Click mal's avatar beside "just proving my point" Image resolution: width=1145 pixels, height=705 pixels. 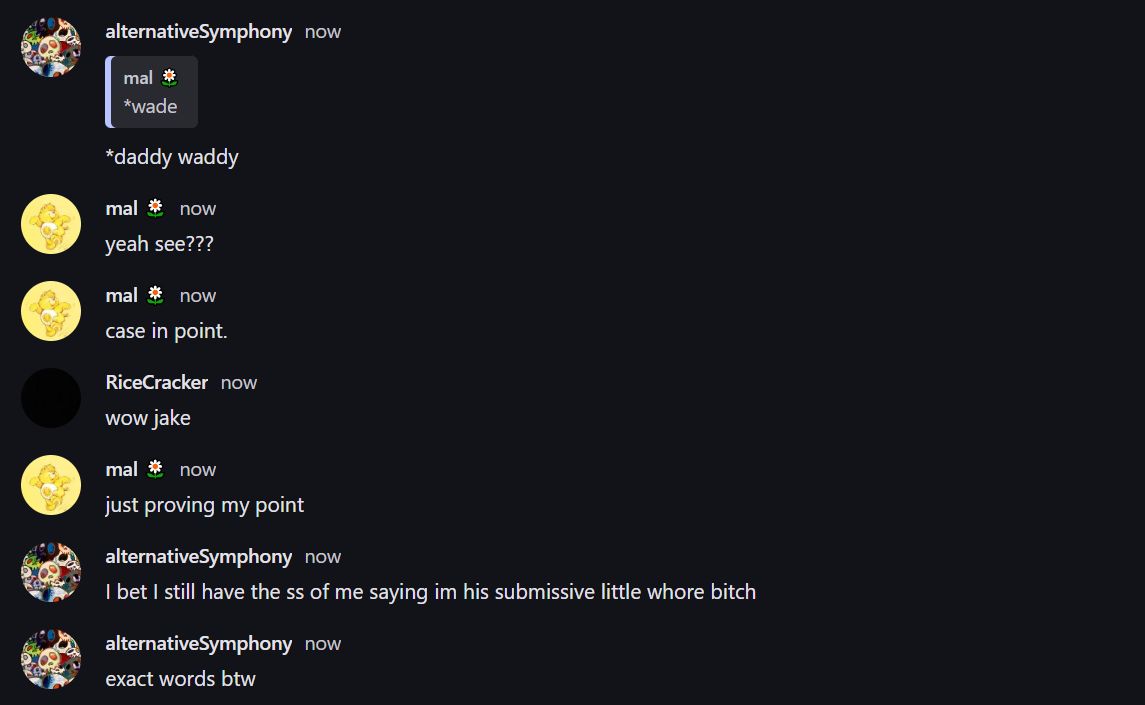pyautogui.click(x=51, y=485)
